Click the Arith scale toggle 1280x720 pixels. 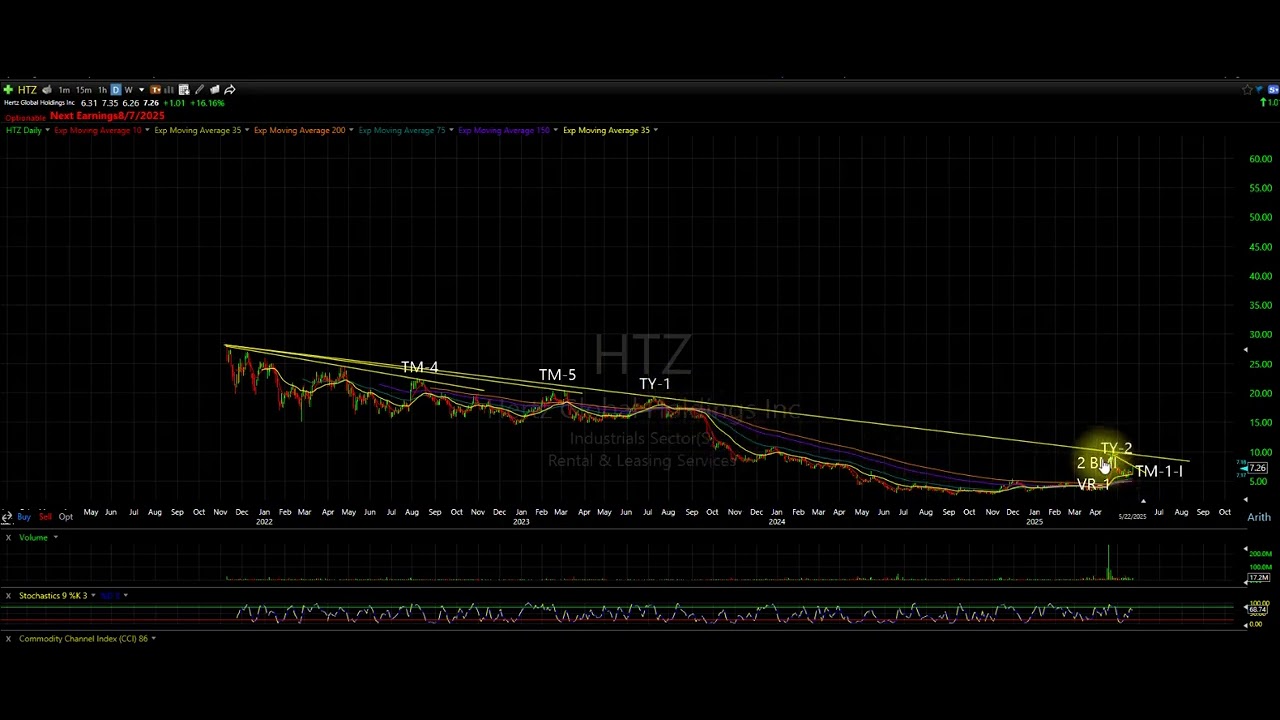tap(1258, 517)
